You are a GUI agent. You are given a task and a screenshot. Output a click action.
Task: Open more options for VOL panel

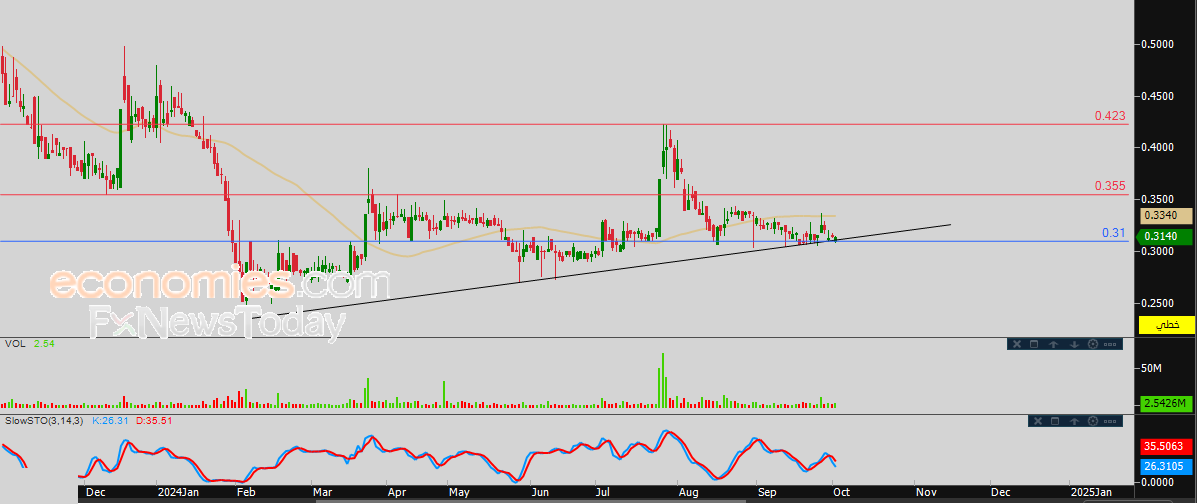[x=1110, y=345]
